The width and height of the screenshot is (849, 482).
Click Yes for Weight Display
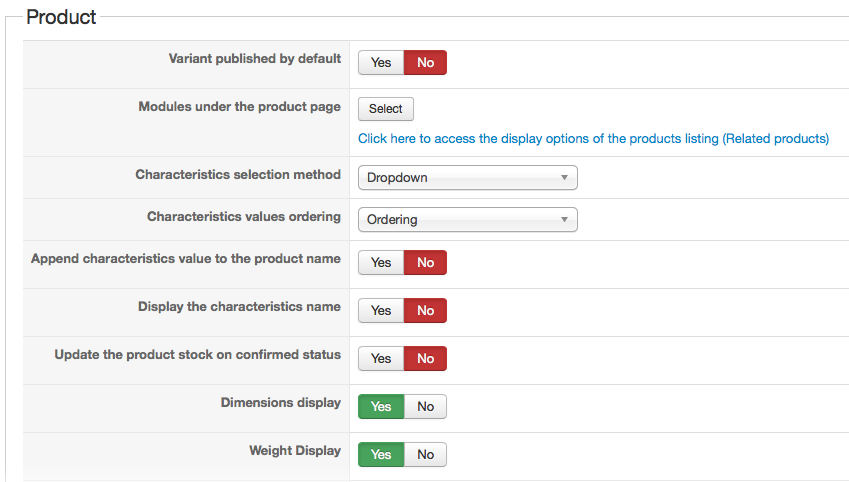(381, 455)
